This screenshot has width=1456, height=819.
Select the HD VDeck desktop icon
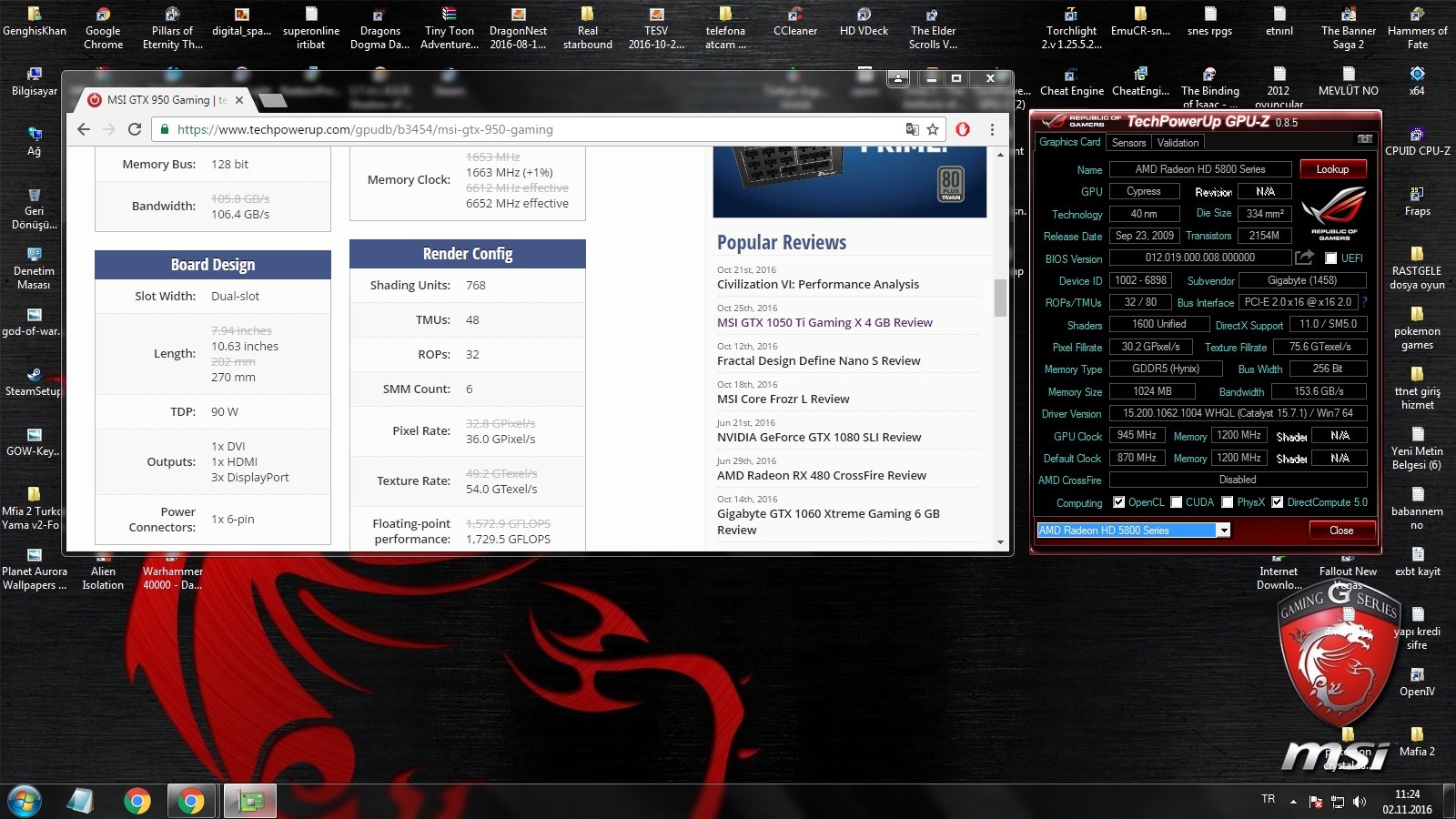click(x=864, y=22)
